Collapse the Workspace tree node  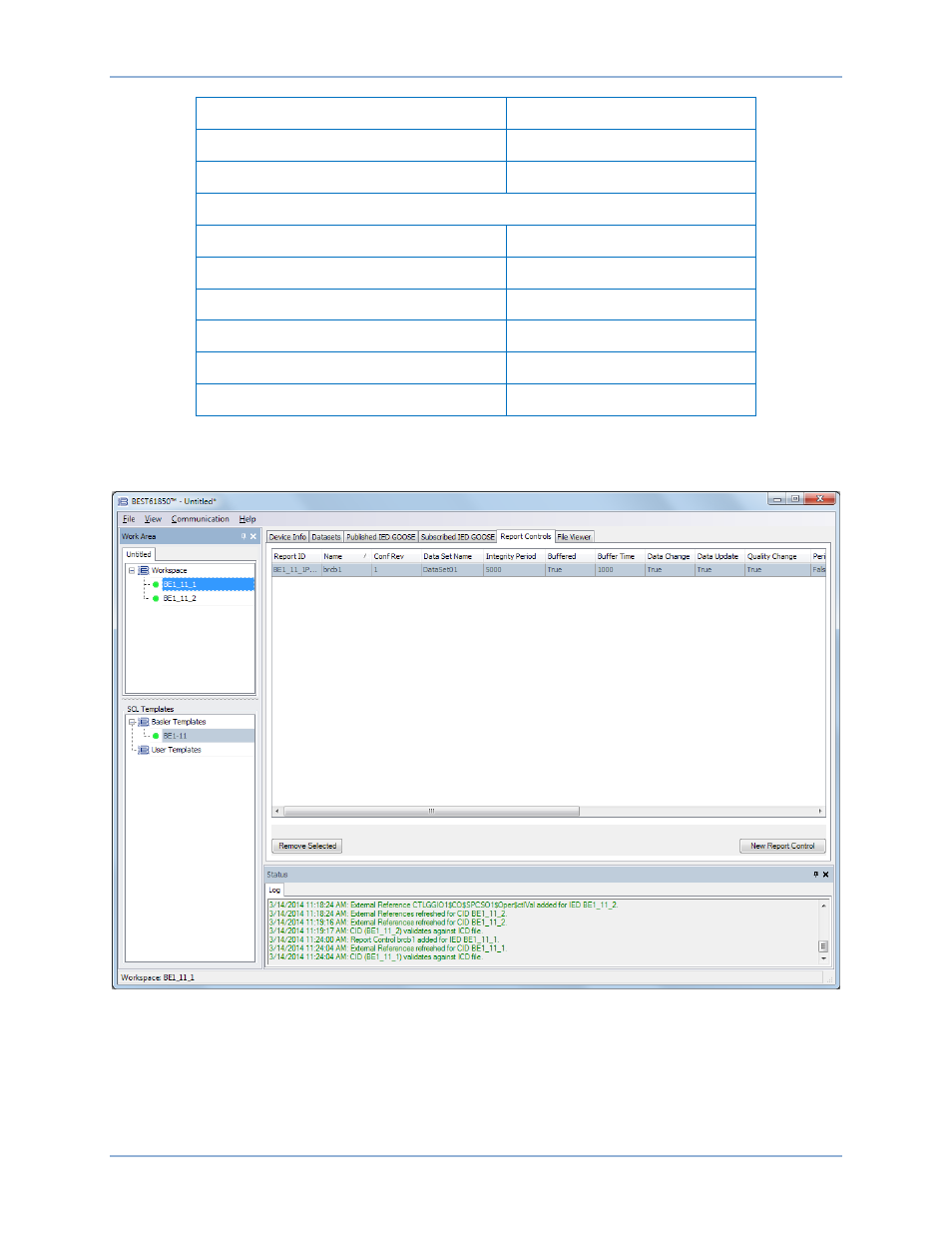132,570
